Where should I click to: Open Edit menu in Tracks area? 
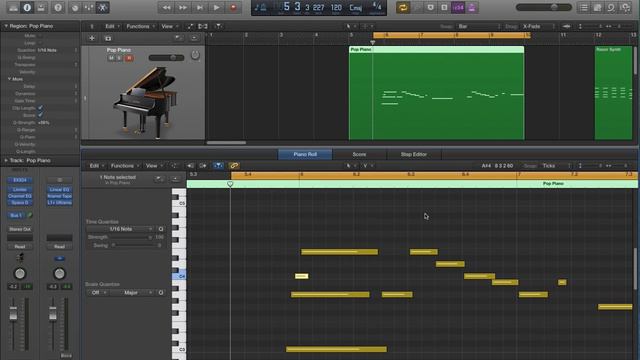[112, 26]
